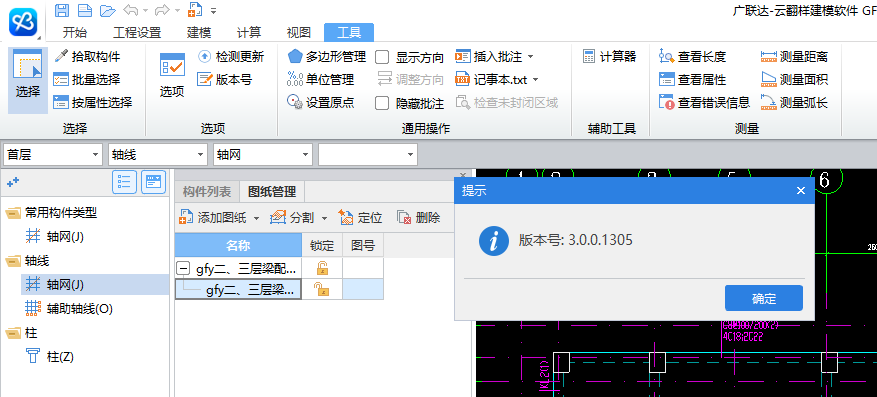Switch to panel view icon

coord(153,182)
